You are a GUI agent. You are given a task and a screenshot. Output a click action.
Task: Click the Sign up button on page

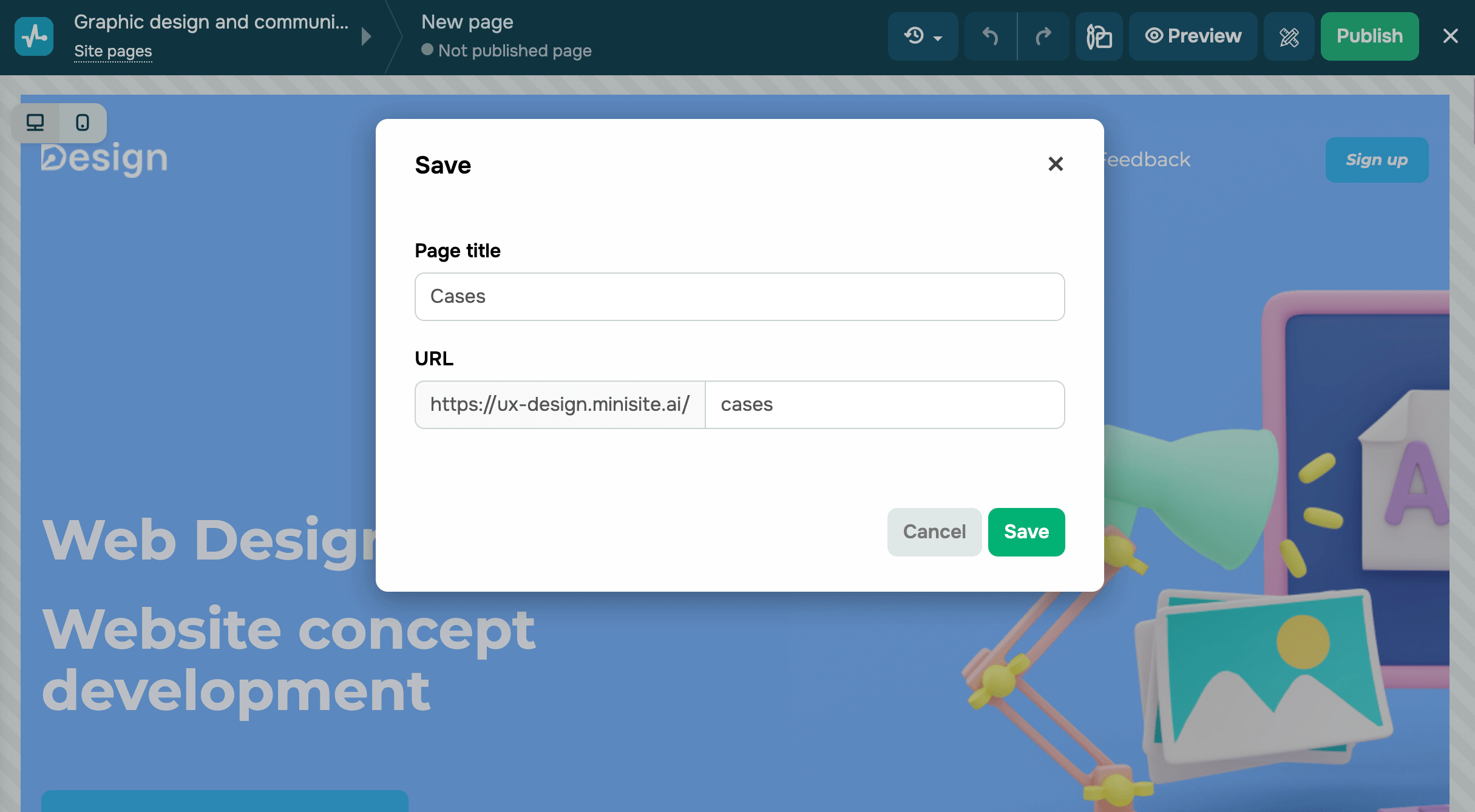[1377, 160]
